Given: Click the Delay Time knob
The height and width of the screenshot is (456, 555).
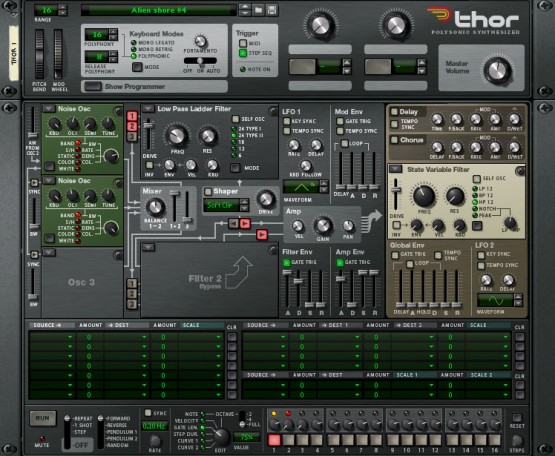Looking at the screenshot, I should point(437,119).
